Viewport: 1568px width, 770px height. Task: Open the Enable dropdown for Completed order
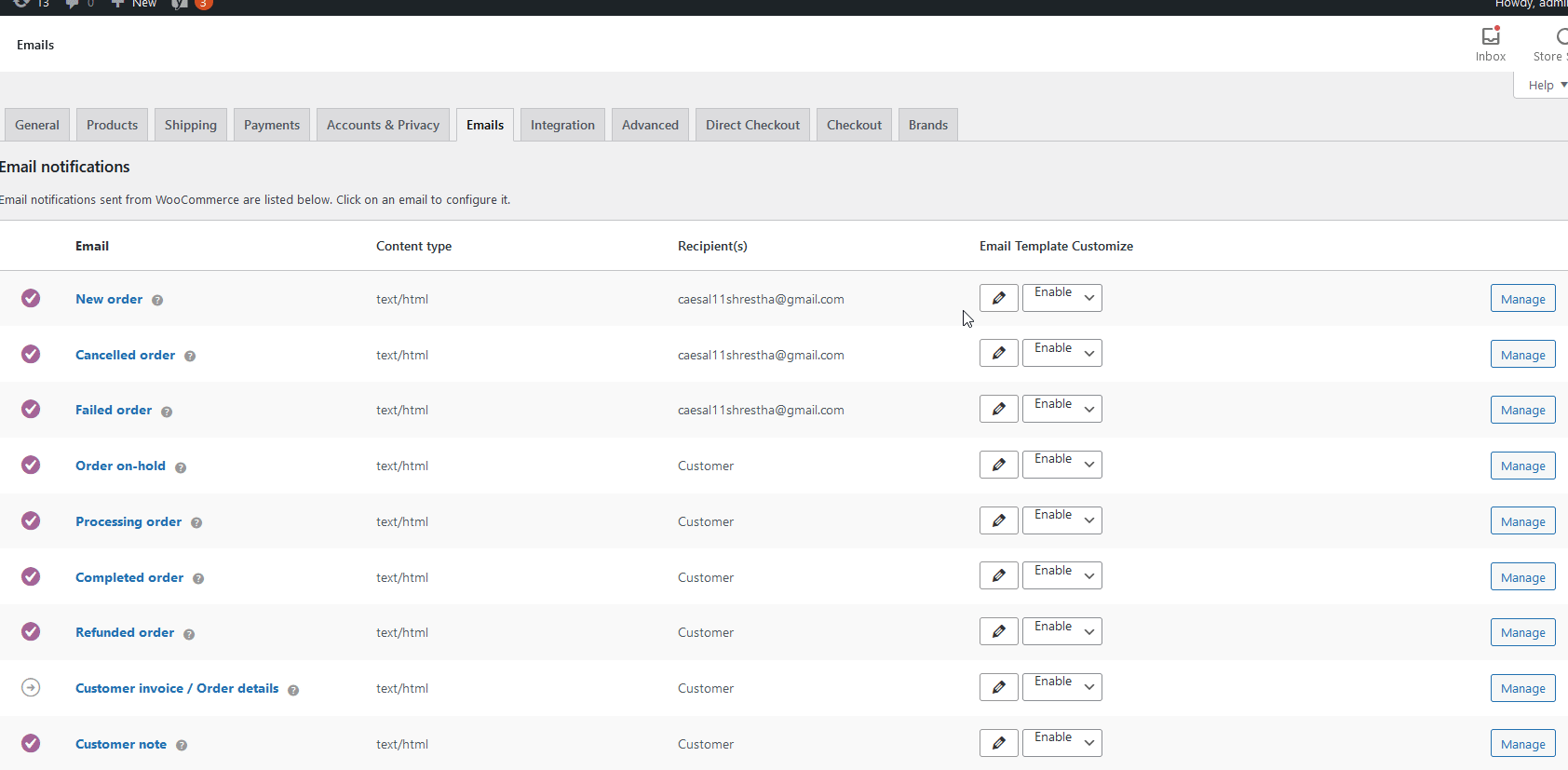(x=1062, y=575)
